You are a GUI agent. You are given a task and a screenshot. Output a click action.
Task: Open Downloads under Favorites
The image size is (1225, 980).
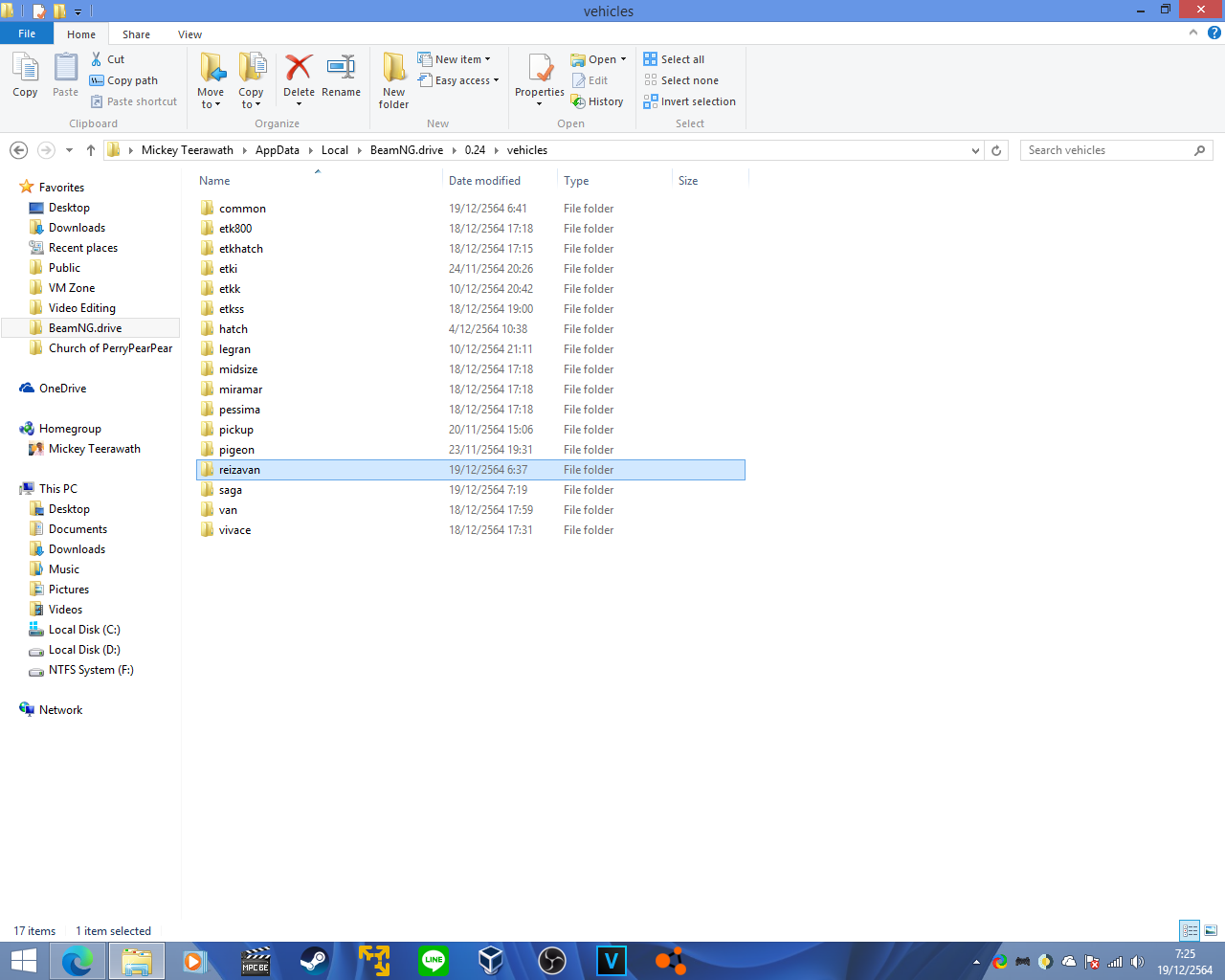click(x=77, y=228)
